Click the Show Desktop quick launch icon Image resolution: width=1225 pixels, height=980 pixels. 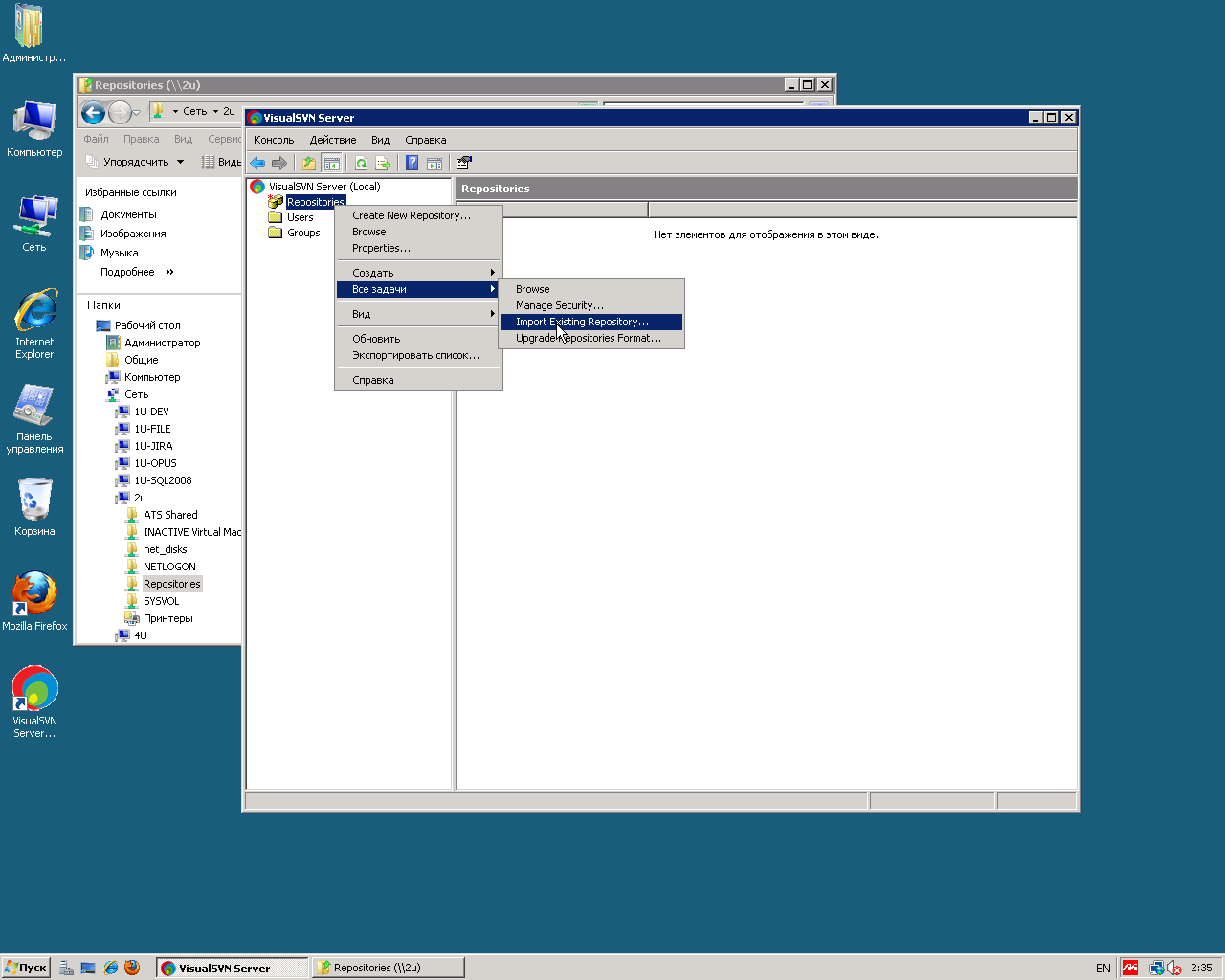[x=88, y=968]
